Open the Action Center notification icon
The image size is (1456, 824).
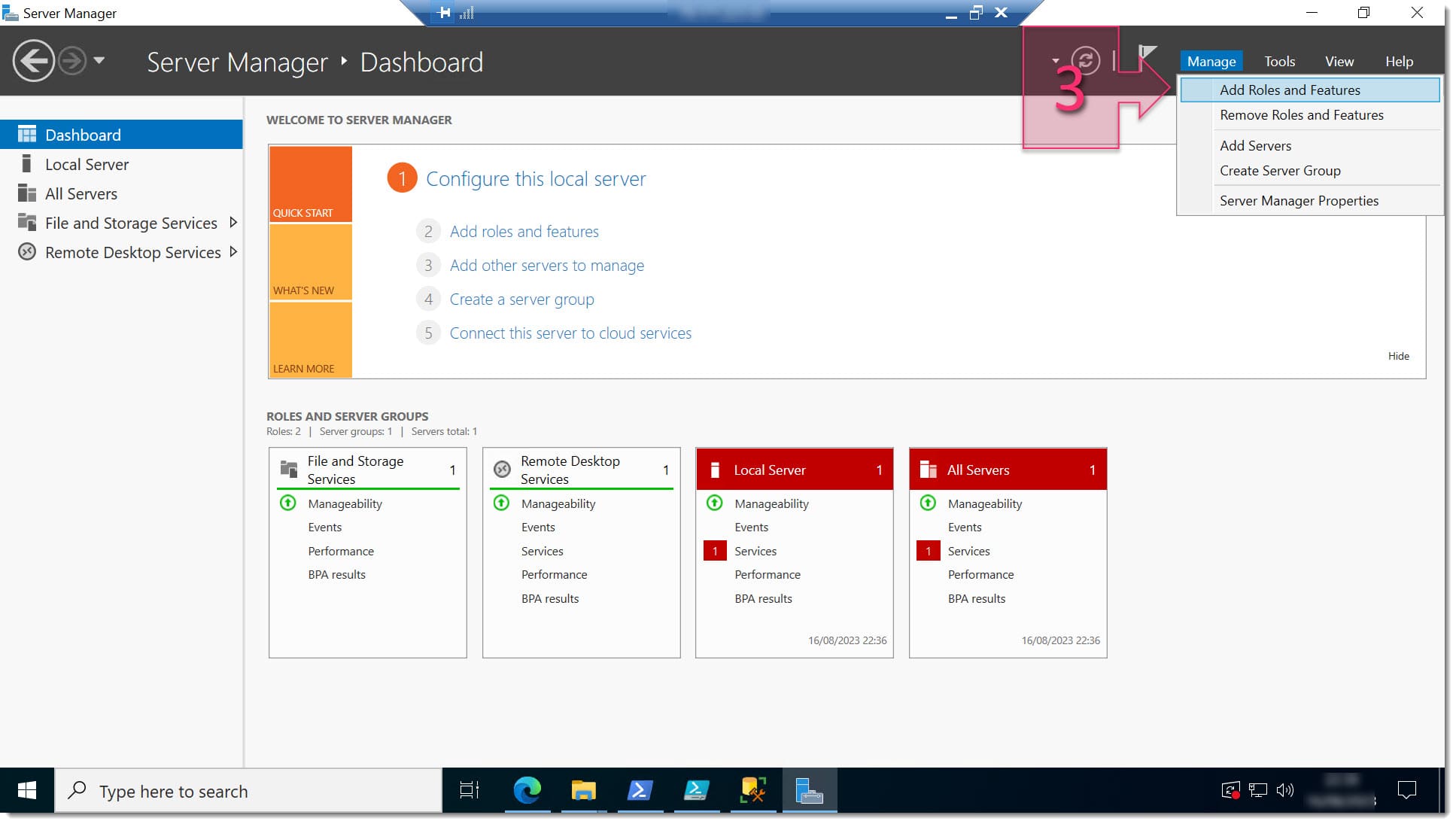[1406, 790]
